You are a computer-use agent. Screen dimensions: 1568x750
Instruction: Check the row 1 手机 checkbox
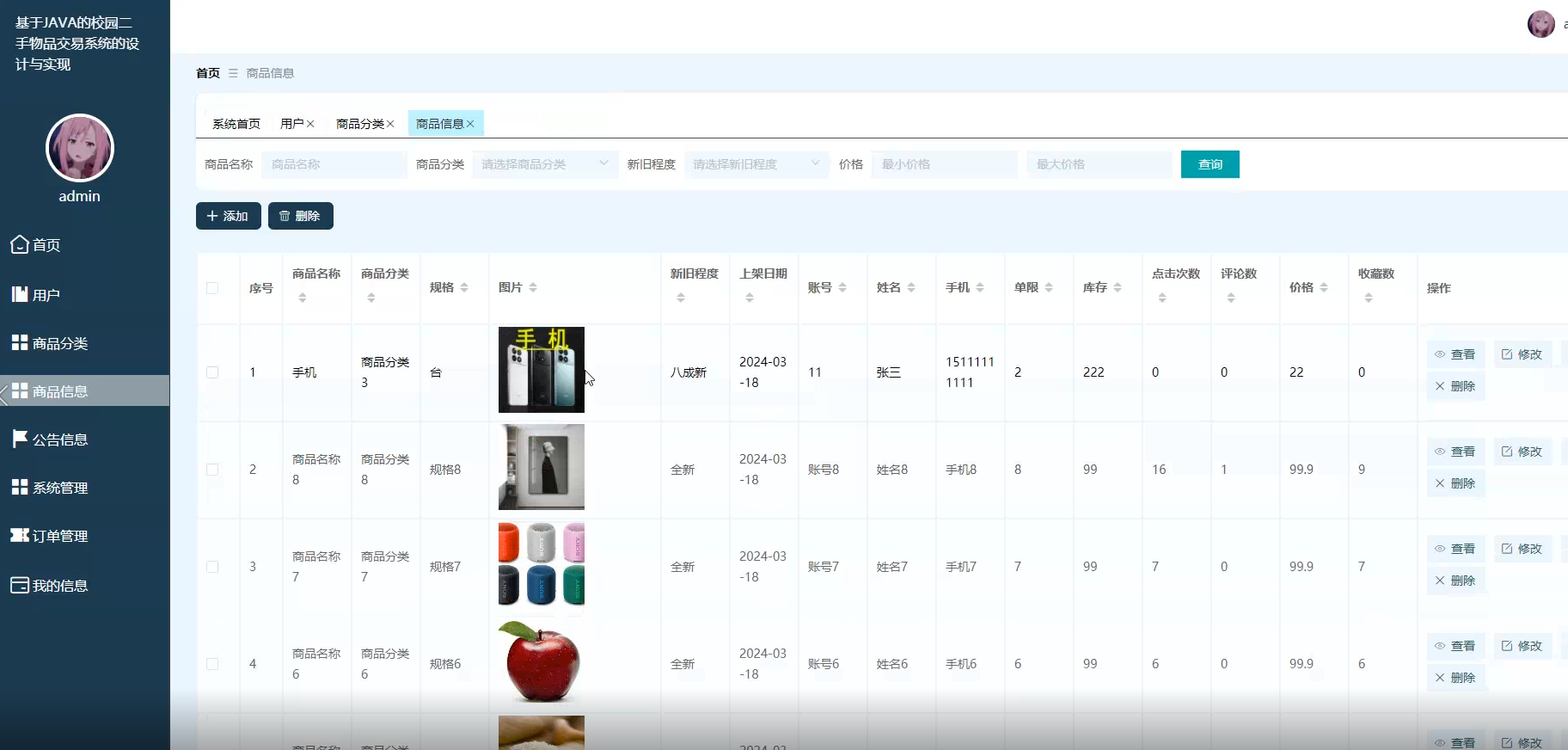click(212, 372)
